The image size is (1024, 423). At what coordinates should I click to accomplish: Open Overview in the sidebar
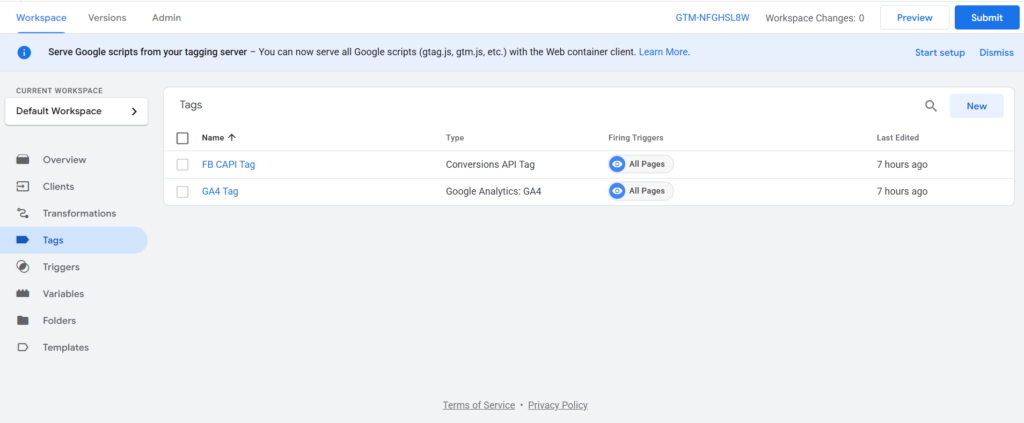[x=65, y=160]
